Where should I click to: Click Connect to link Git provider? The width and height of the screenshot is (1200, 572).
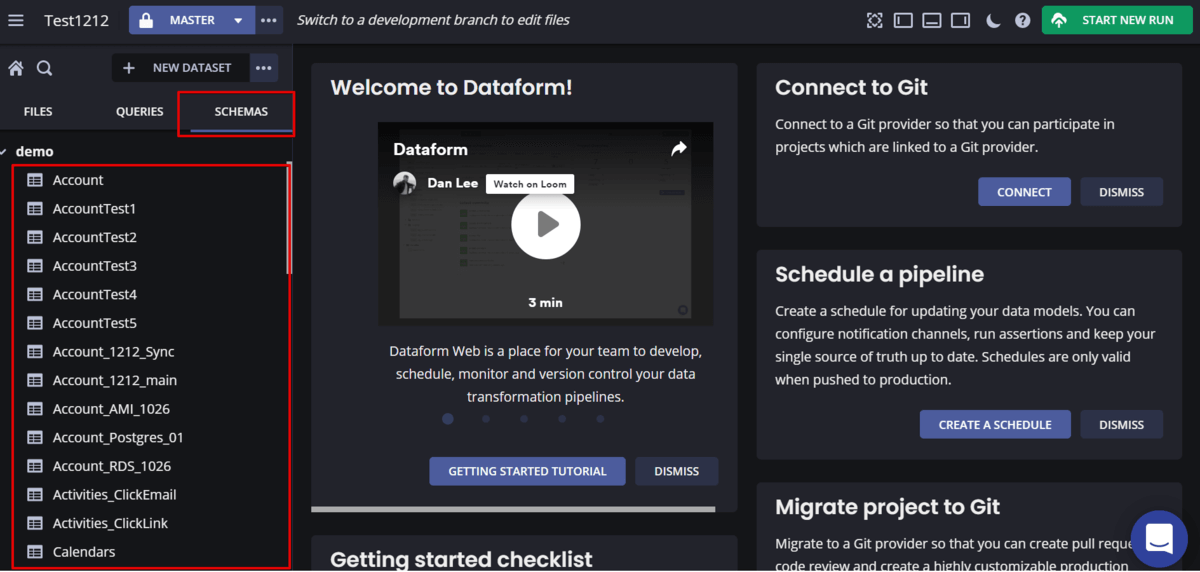click(x=1024, y=192)
